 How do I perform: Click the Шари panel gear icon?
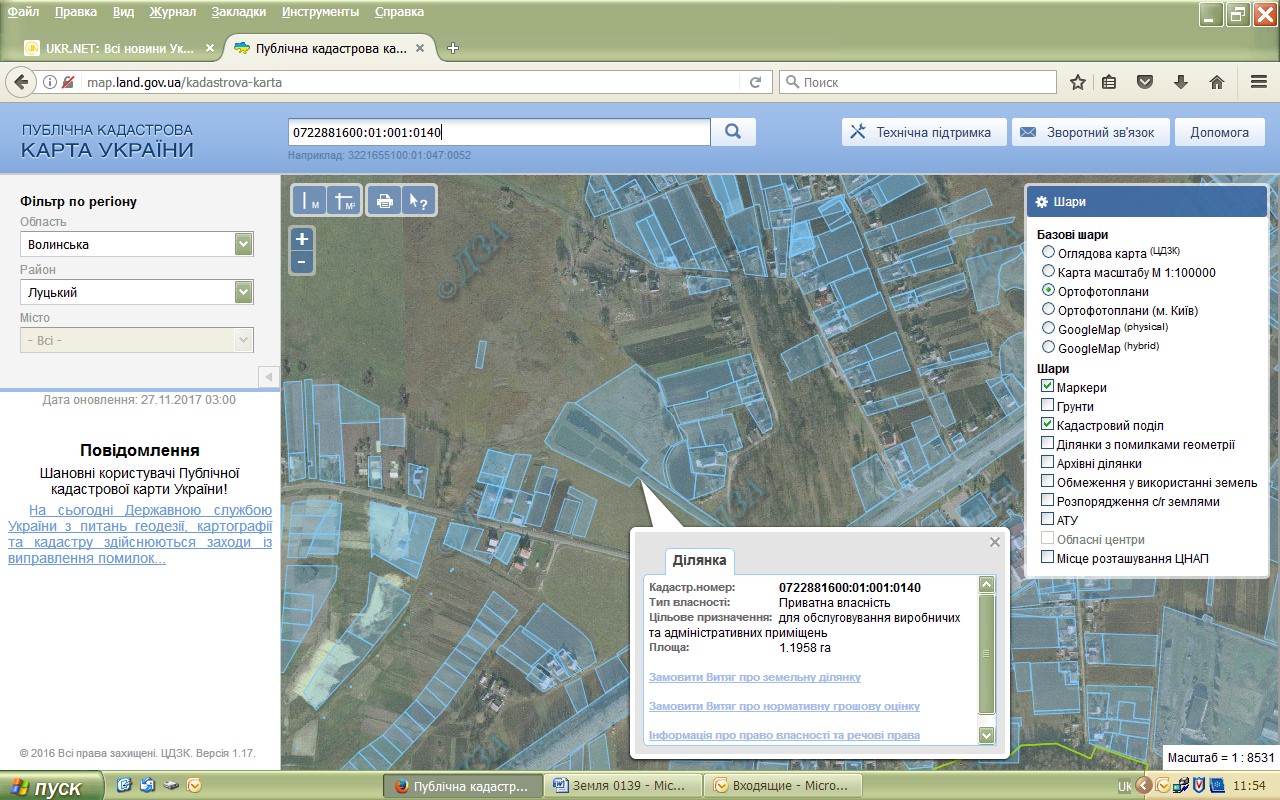click(1041, 202)
